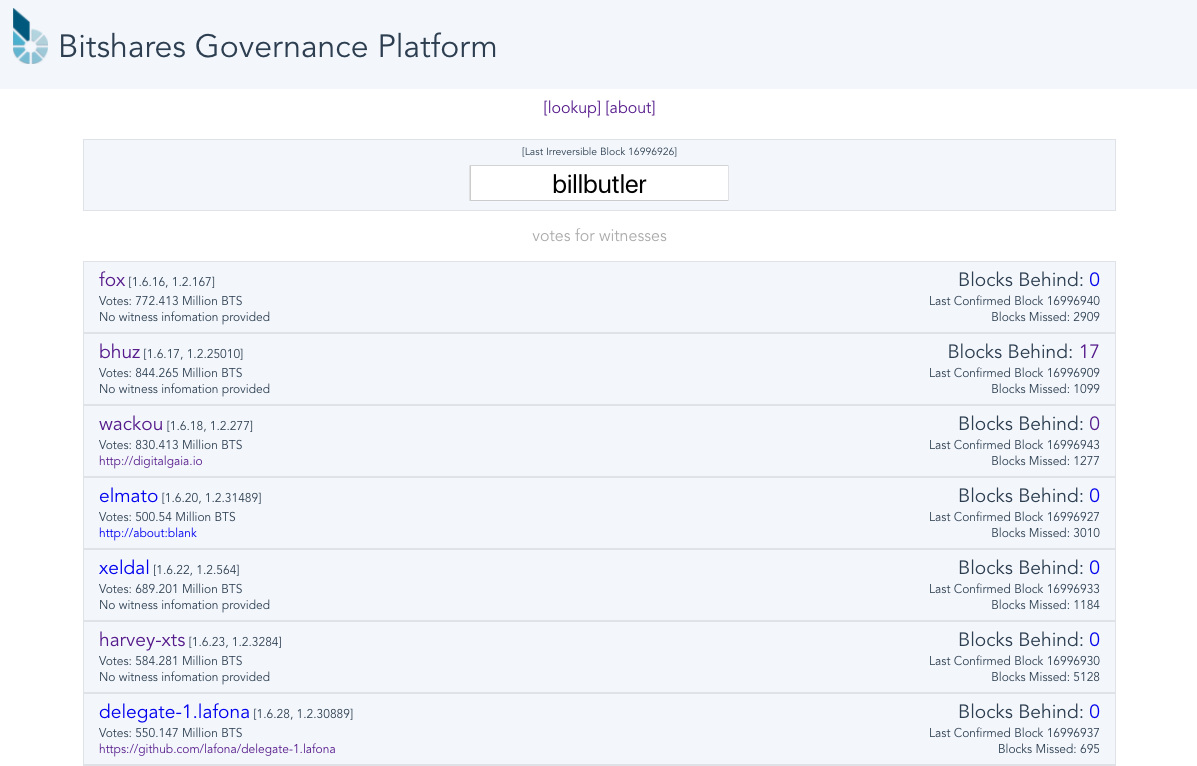
Task: Select the Last Irreversible Block 16996926 text
Action: [x=599, y=151]
